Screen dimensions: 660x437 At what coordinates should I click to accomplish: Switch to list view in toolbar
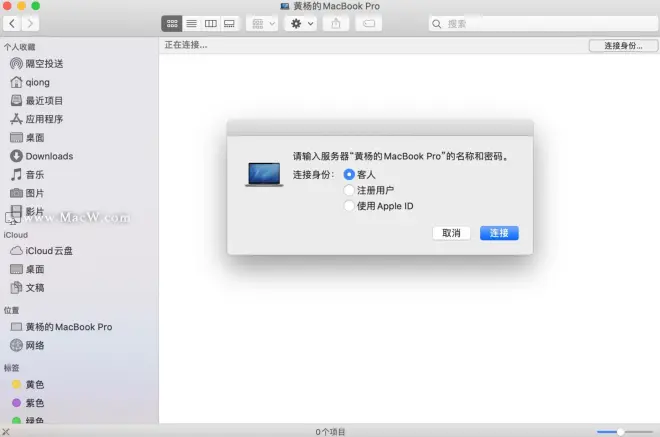pos(192,24)
